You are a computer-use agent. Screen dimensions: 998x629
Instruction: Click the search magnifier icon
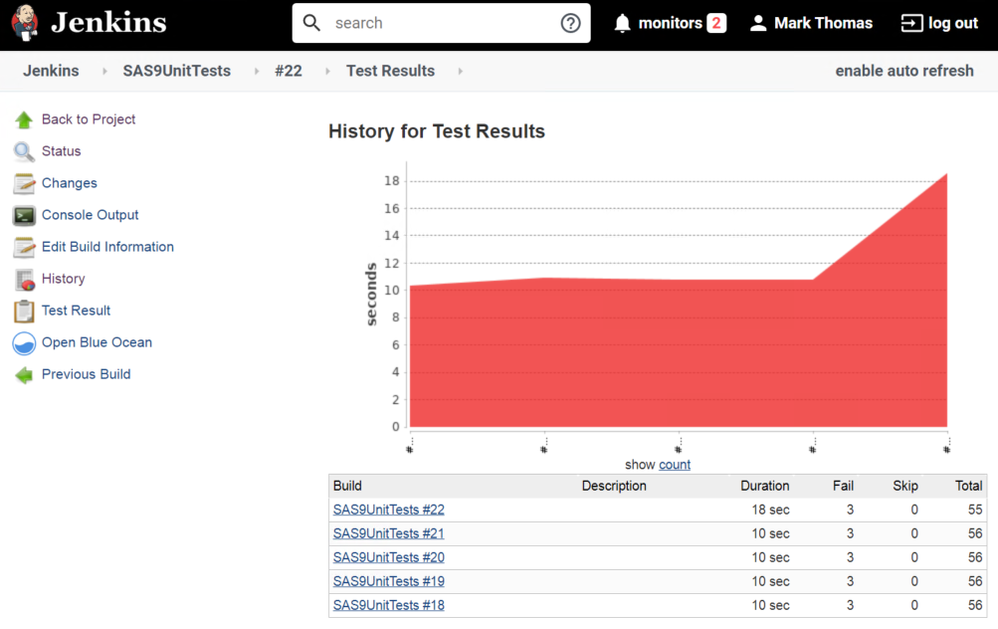(311, 23)
